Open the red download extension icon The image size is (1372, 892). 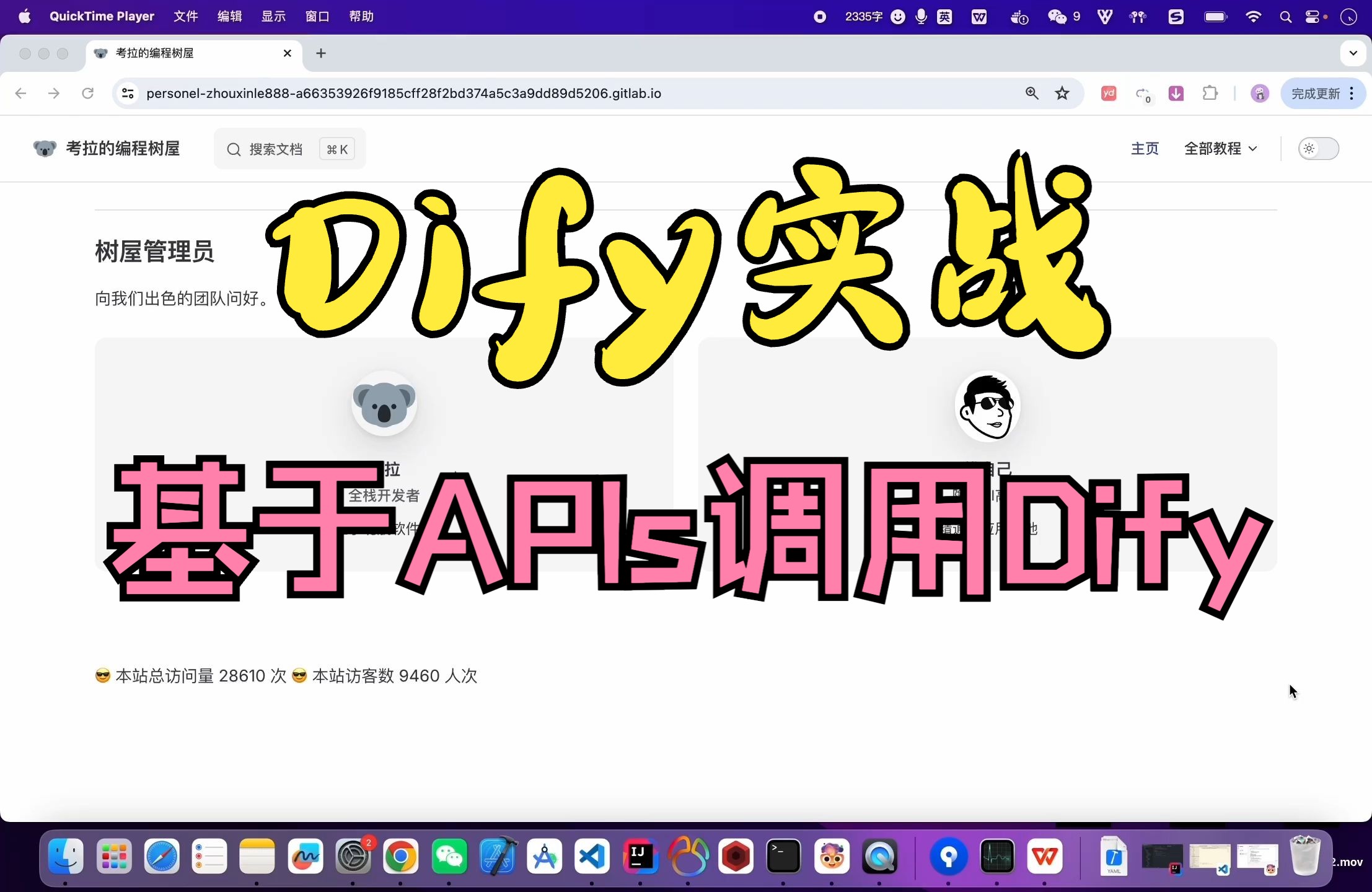(x=1176, y=93)
